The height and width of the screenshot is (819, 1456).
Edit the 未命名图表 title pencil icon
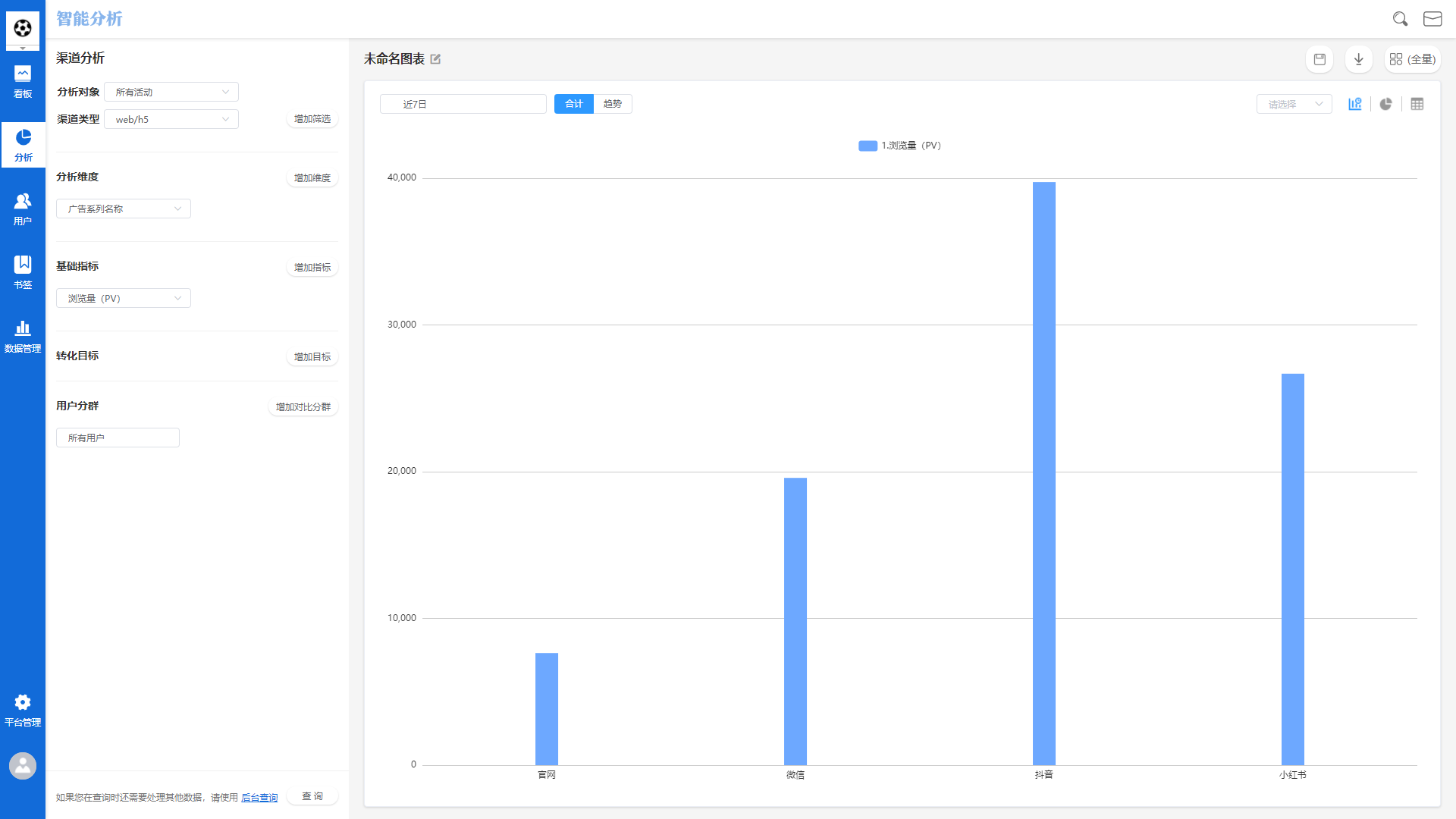pyautogui.click(x=435, y=59)
